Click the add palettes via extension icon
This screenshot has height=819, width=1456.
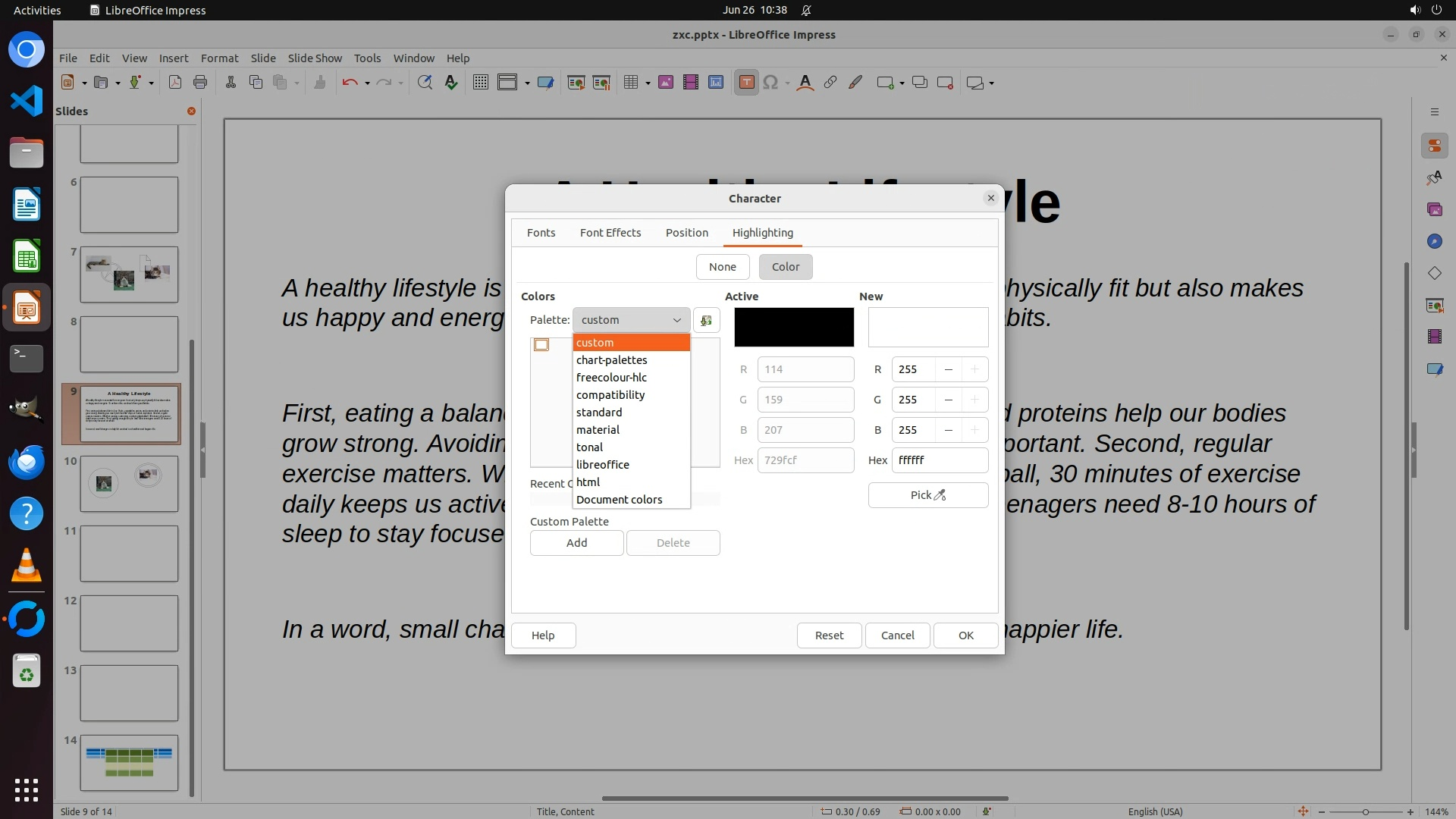706,320
